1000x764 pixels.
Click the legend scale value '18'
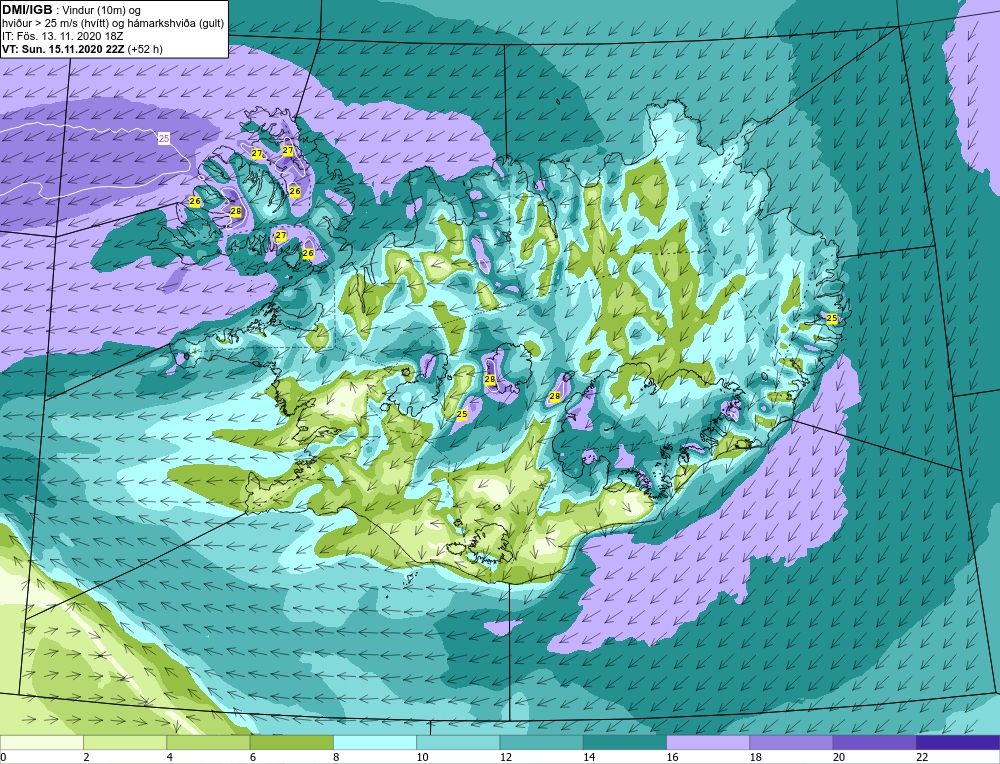[x=756, y=757]
